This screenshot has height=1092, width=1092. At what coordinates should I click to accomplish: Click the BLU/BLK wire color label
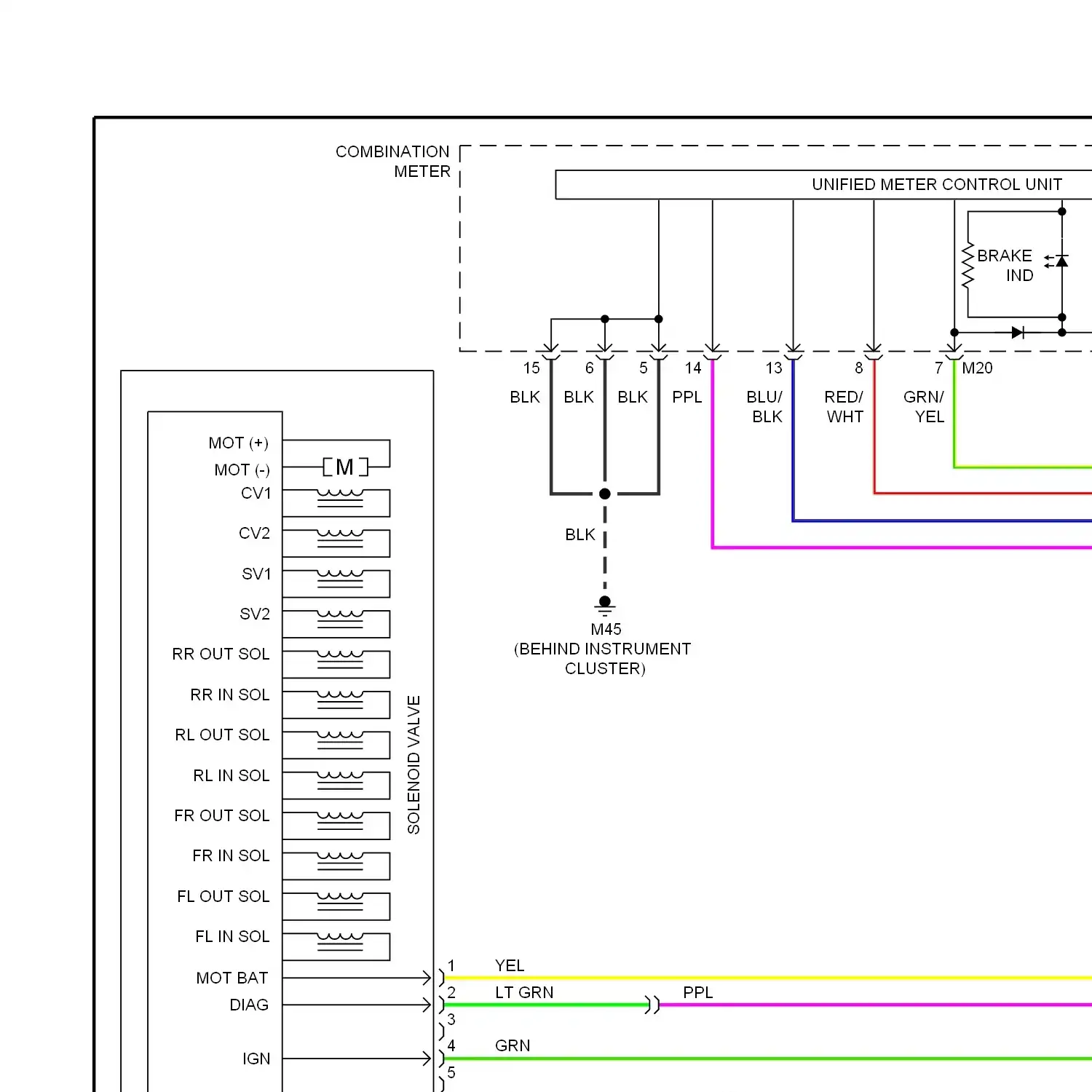(x=765, y=407)
